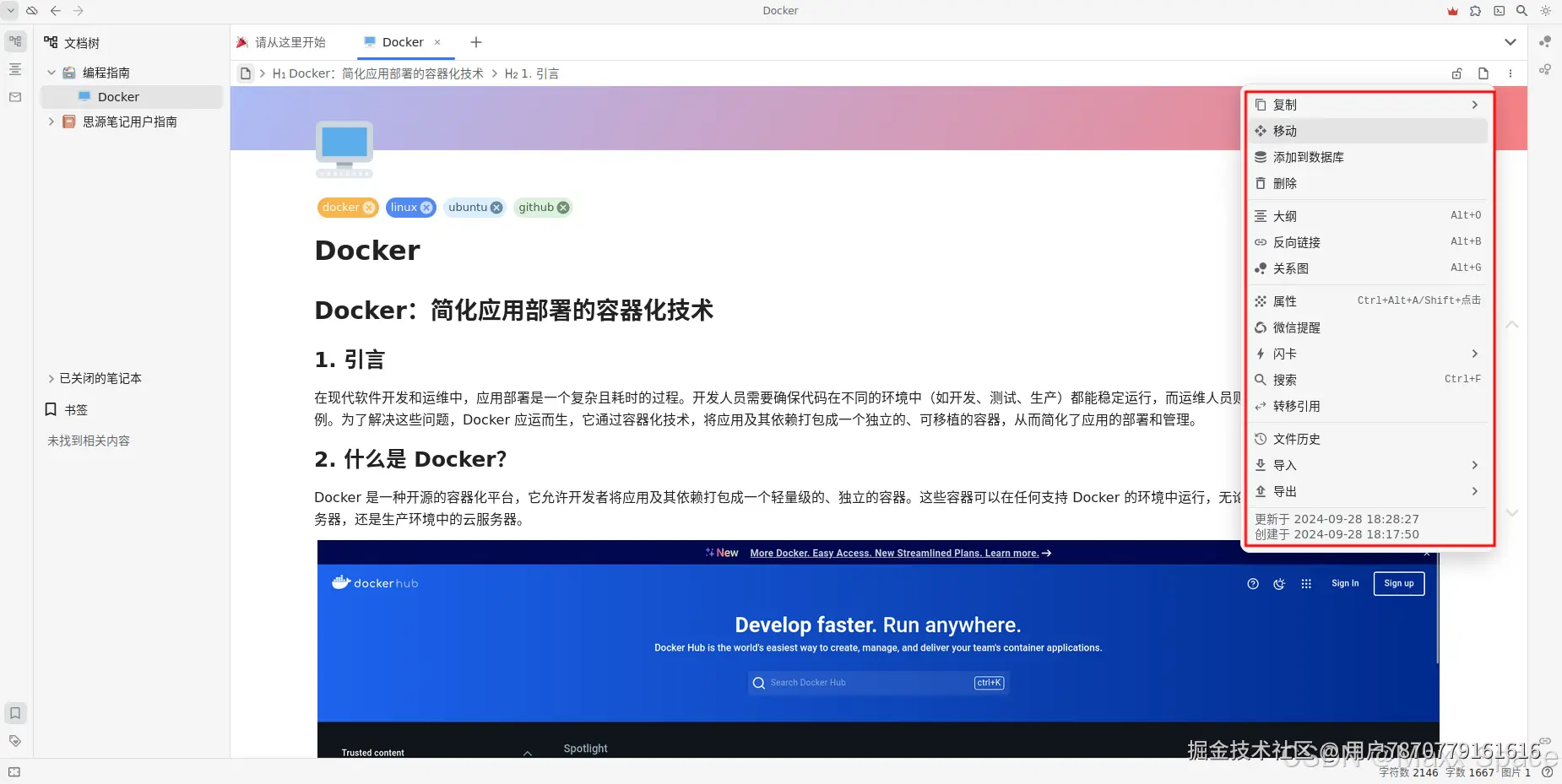The width and height of the screenshot is (1562, 784).
Task: Open the top-left window menu dropdown
Action: 11,11
